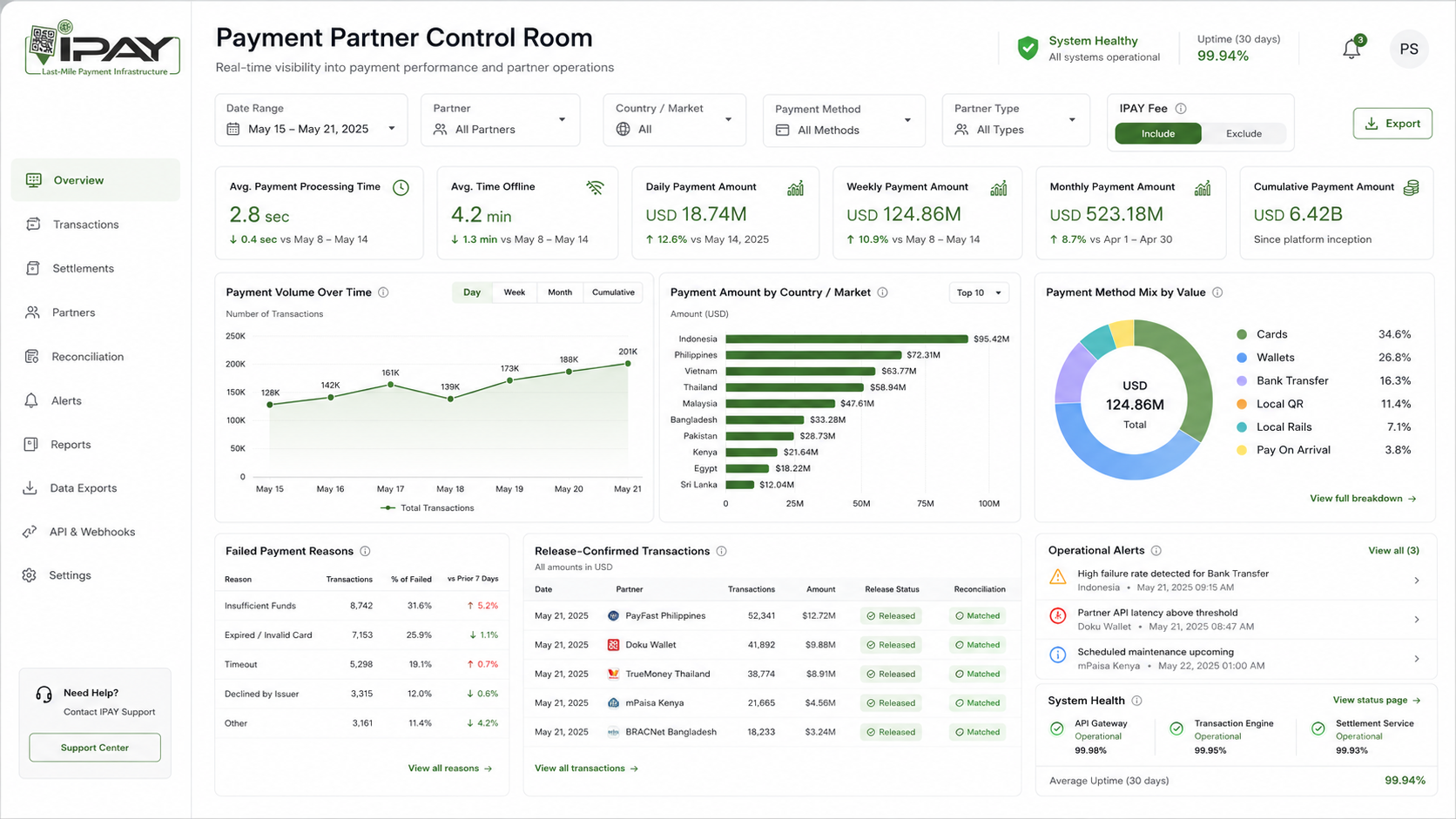Open the Partner filter dropdown
This screenshot has width=1456, height=819.
(x=500, y=120)
